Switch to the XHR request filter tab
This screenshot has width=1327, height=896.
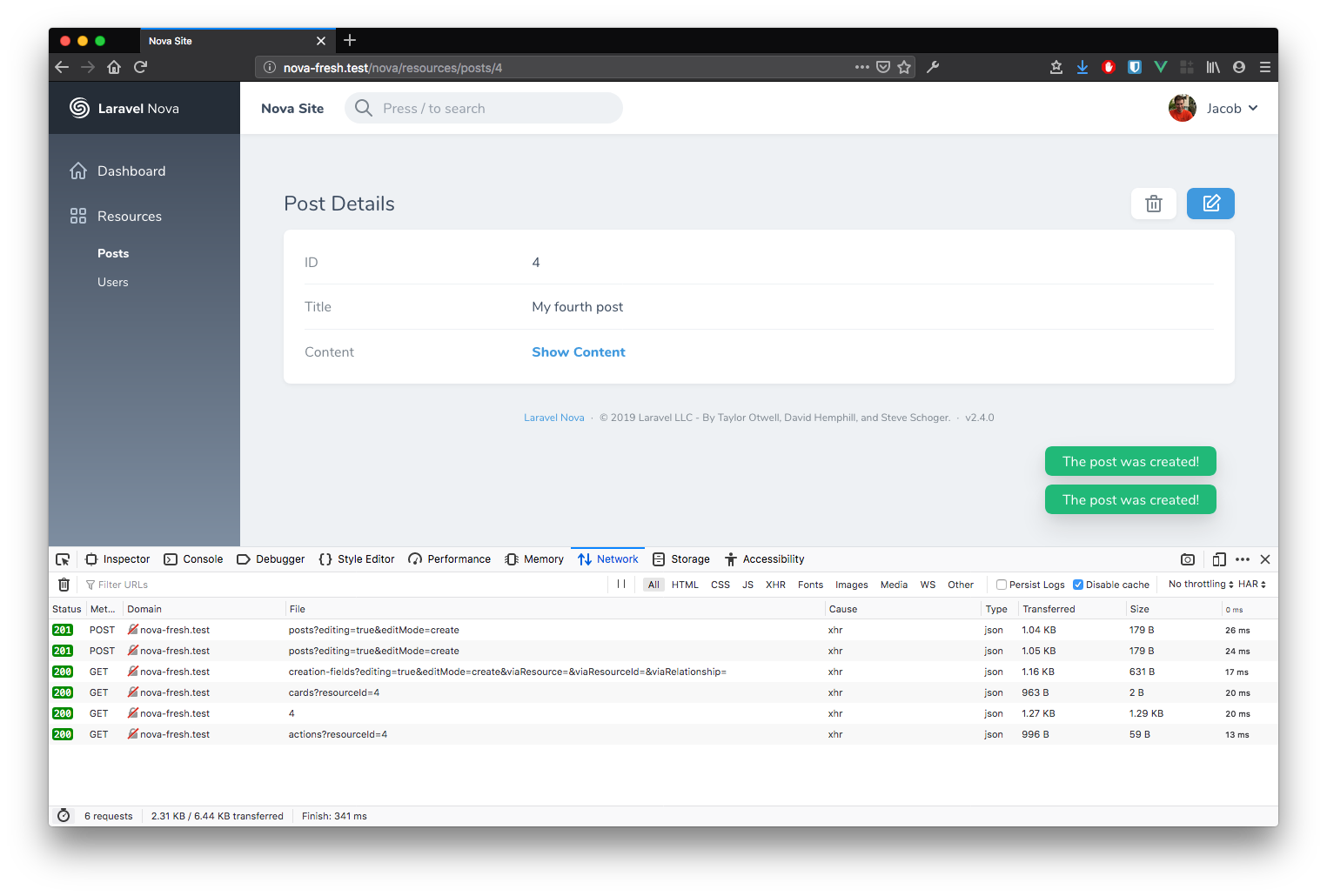(x=775, y=584)
